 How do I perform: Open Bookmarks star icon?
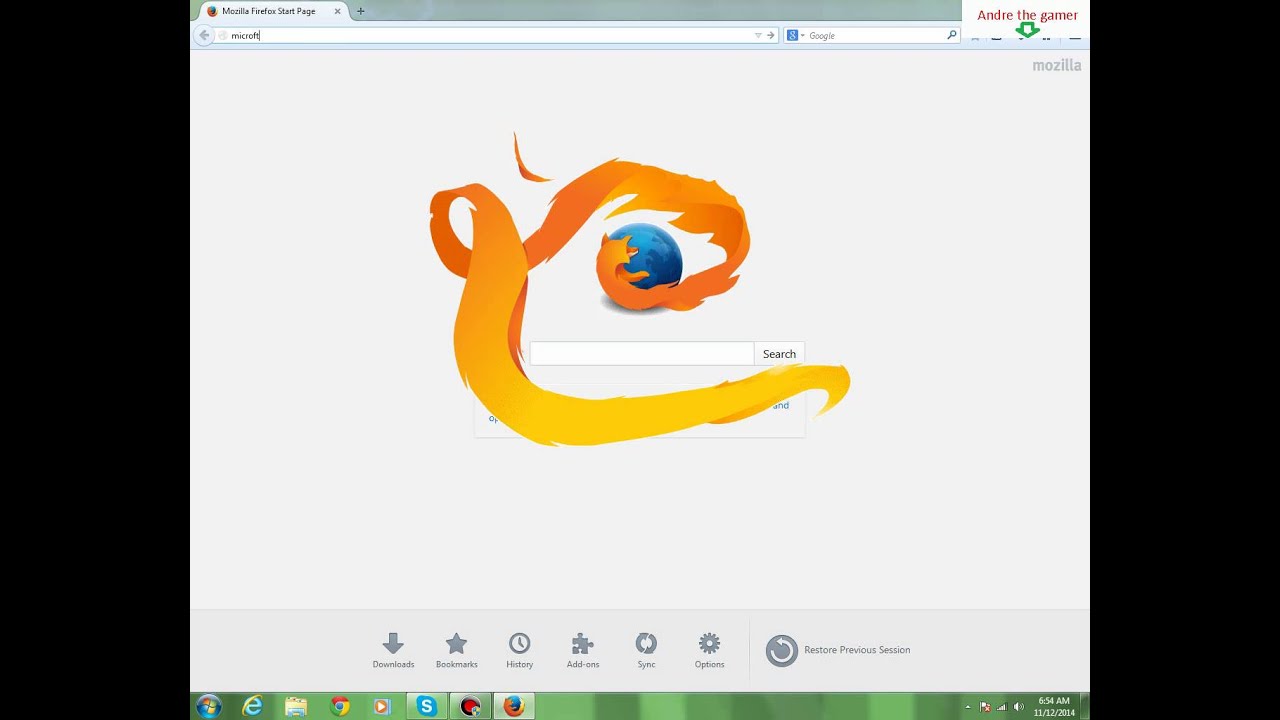(x=456, y=650)
